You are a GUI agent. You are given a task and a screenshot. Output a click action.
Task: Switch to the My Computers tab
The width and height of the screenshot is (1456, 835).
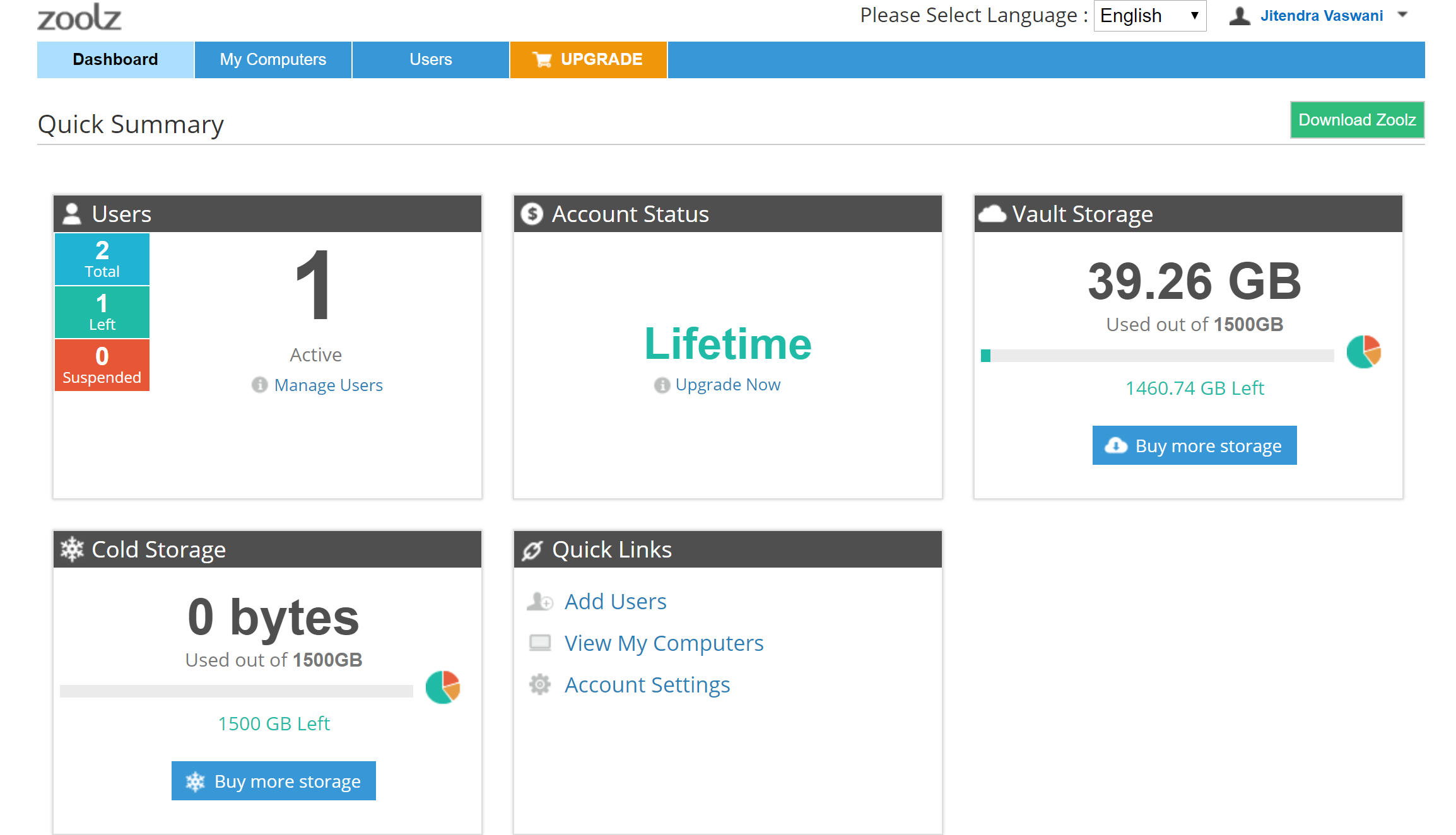273,60
